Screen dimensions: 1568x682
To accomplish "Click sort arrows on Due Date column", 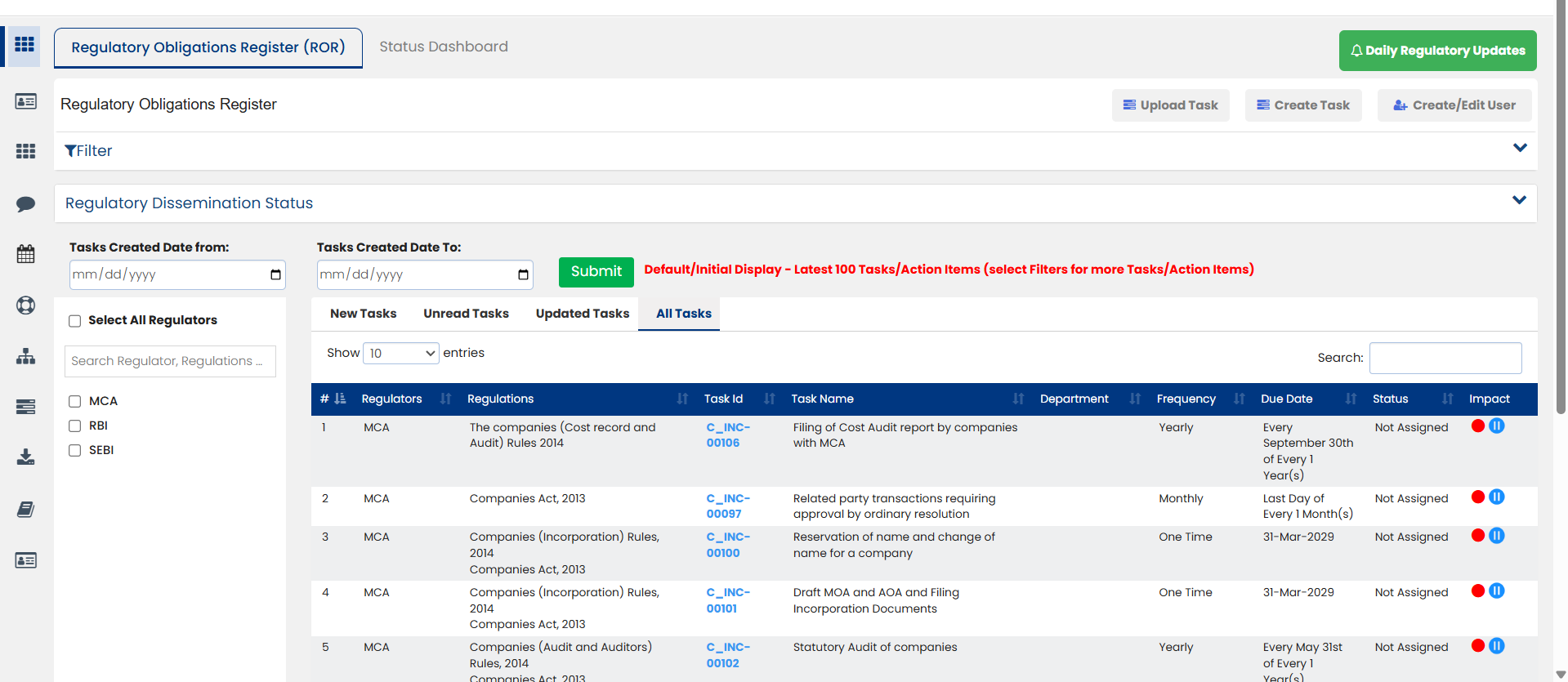I will pyautogui.click(x=1351, y=399).
